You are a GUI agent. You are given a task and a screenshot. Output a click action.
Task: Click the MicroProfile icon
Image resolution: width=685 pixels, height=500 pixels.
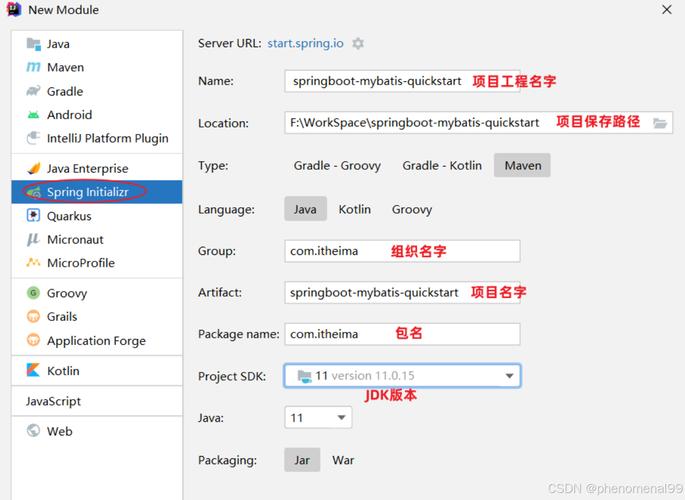coord(34,262)
